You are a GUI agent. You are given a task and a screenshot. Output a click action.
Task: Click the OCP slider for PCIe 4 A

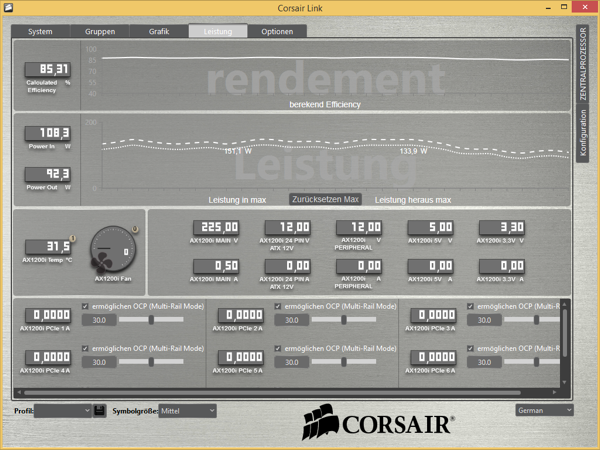click(151, 362)
